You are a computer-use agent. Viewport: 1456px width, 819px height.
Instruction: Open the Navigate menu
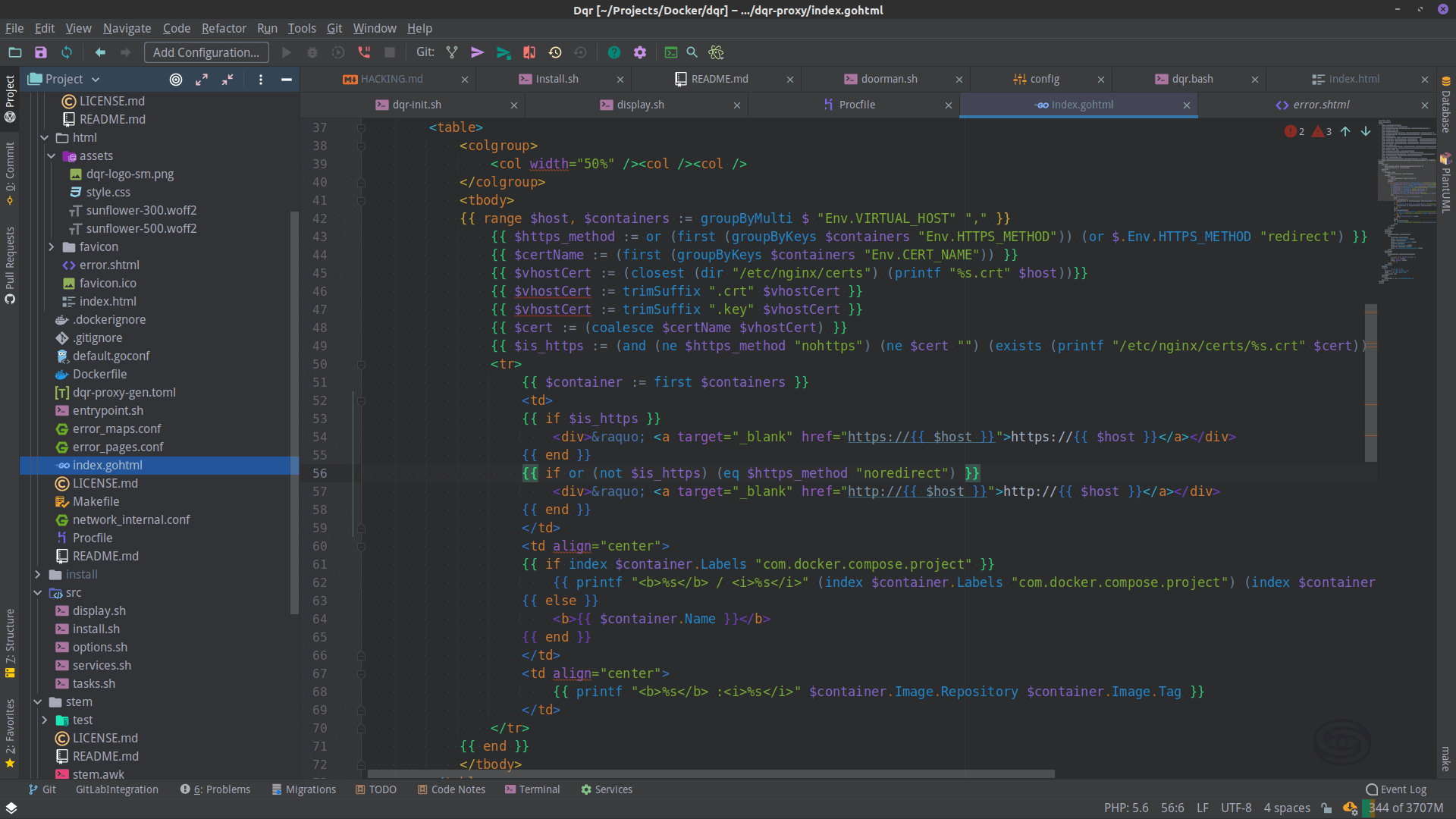pyautogui.click(x=127, y=28)
